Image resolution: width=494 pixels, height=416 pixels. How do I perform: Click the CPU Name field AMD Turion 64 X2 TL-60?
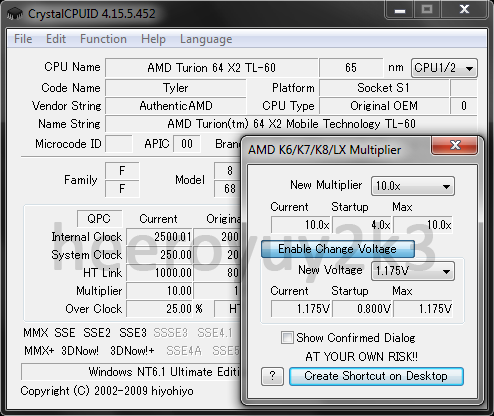click(x=211, y=68)
